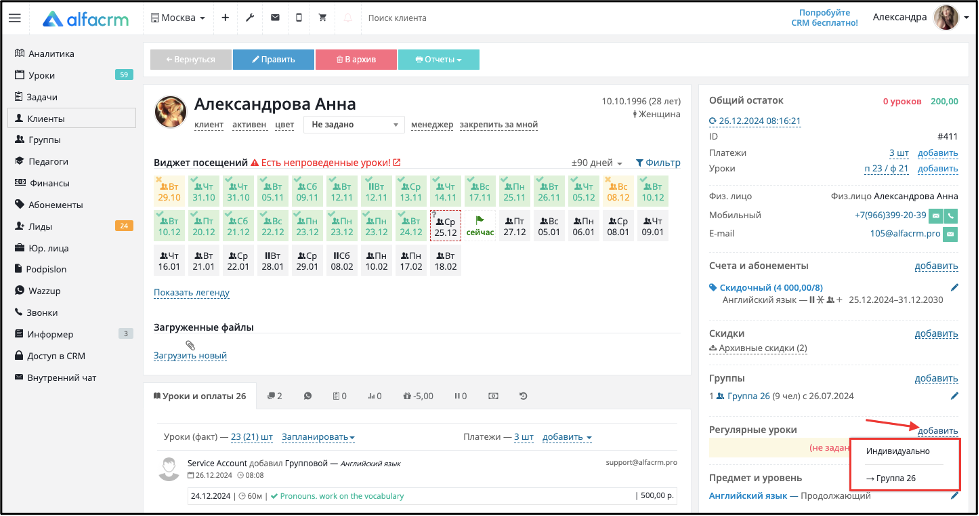Click the mobile device icon in top bar

click(x=298, y=18)
